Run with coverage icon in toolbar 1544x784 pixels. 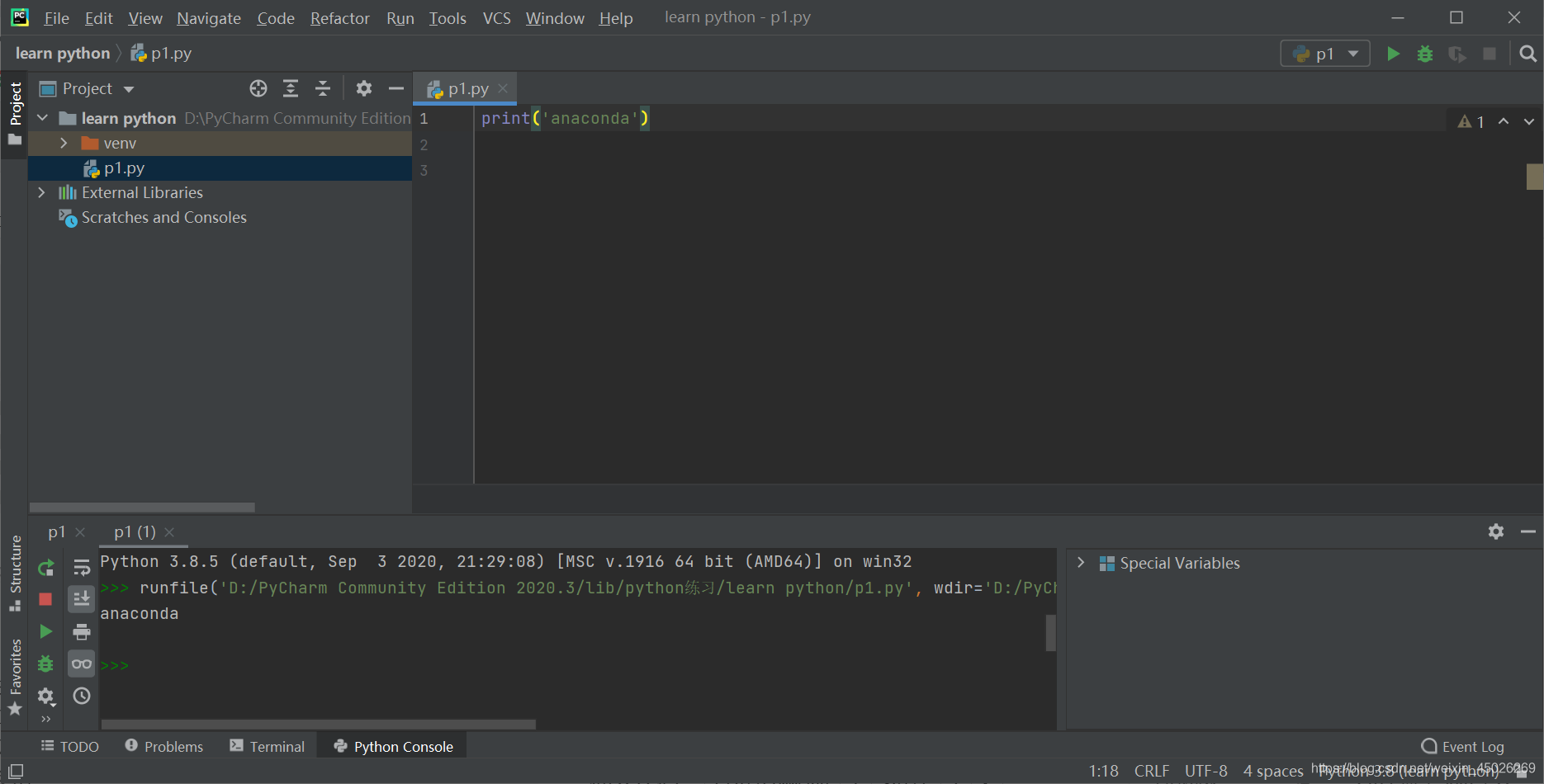pos(1457,54)
